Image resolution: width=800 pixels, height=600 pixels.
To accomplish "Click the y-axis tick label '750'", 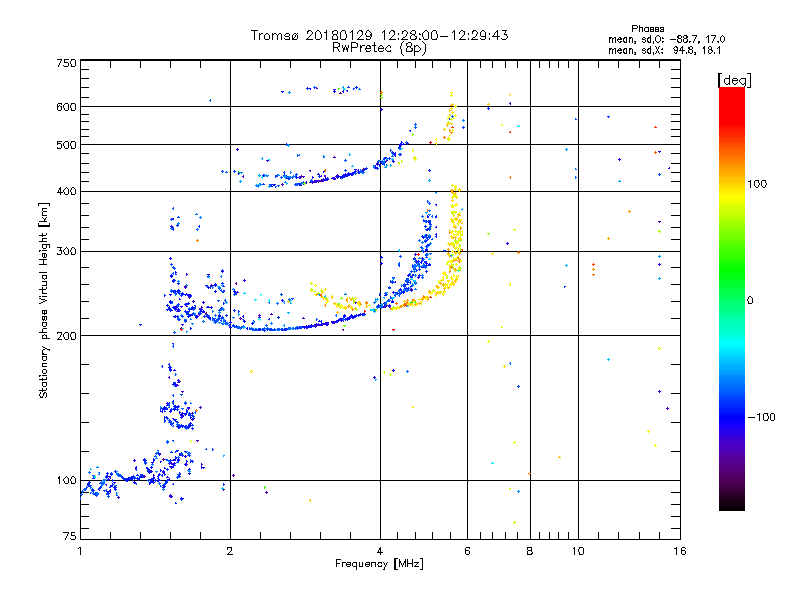I will (66, 63).
